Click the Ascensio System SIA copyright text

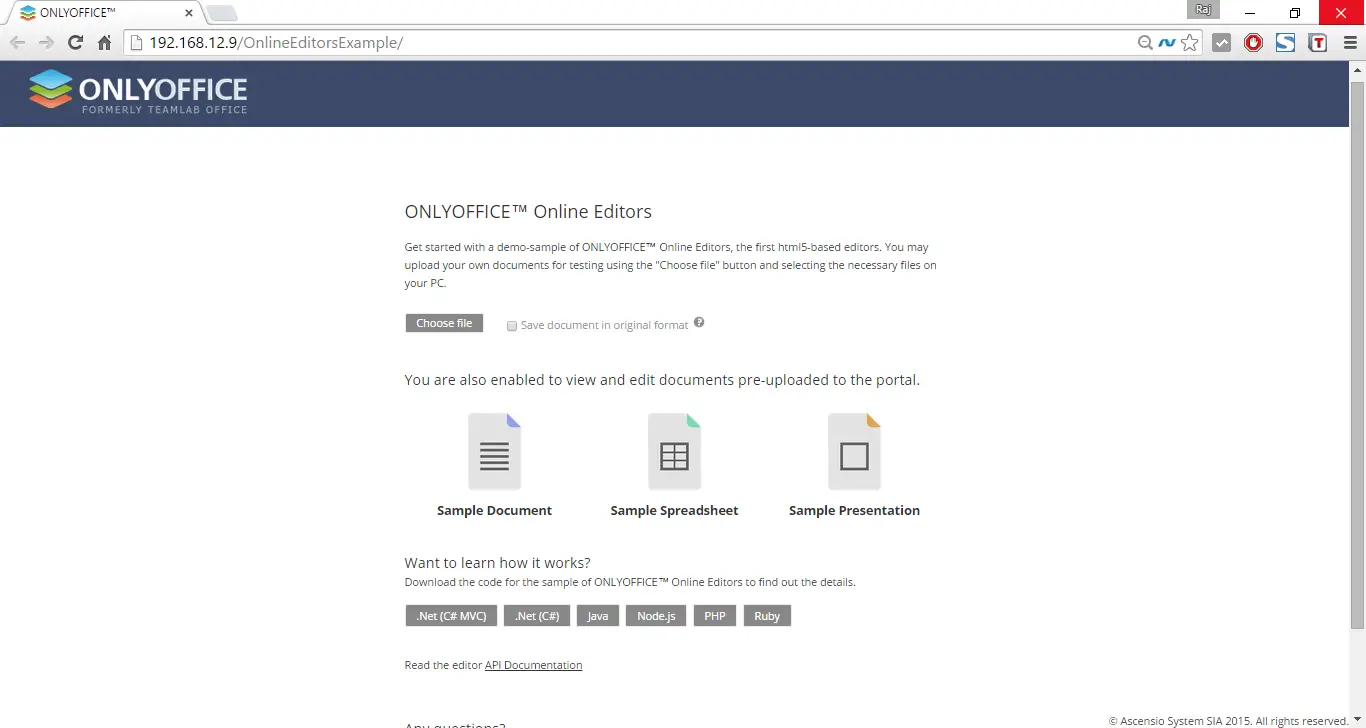[x=1228, y=721]
